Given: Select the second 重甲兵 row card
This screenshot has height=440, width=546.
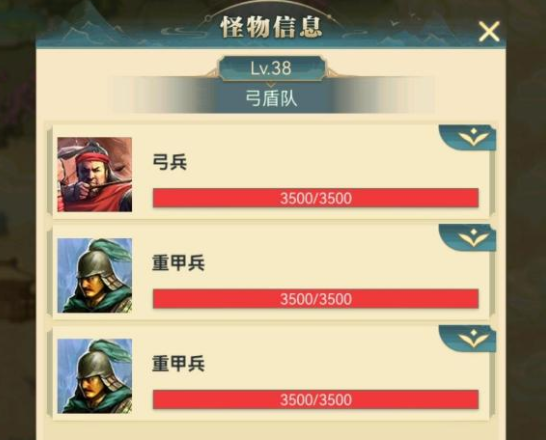Looking at the screenshot, I should [271, 373].
